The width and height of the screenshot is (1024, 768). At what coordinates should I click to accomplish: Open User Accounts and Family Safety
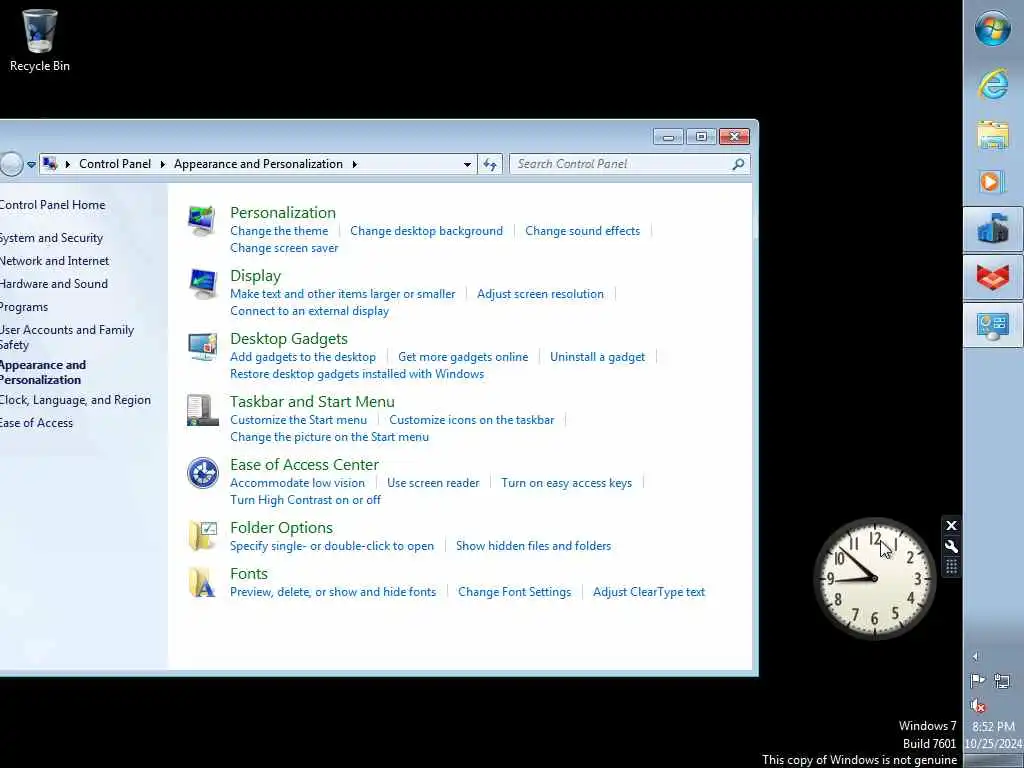tap(67, 337)
